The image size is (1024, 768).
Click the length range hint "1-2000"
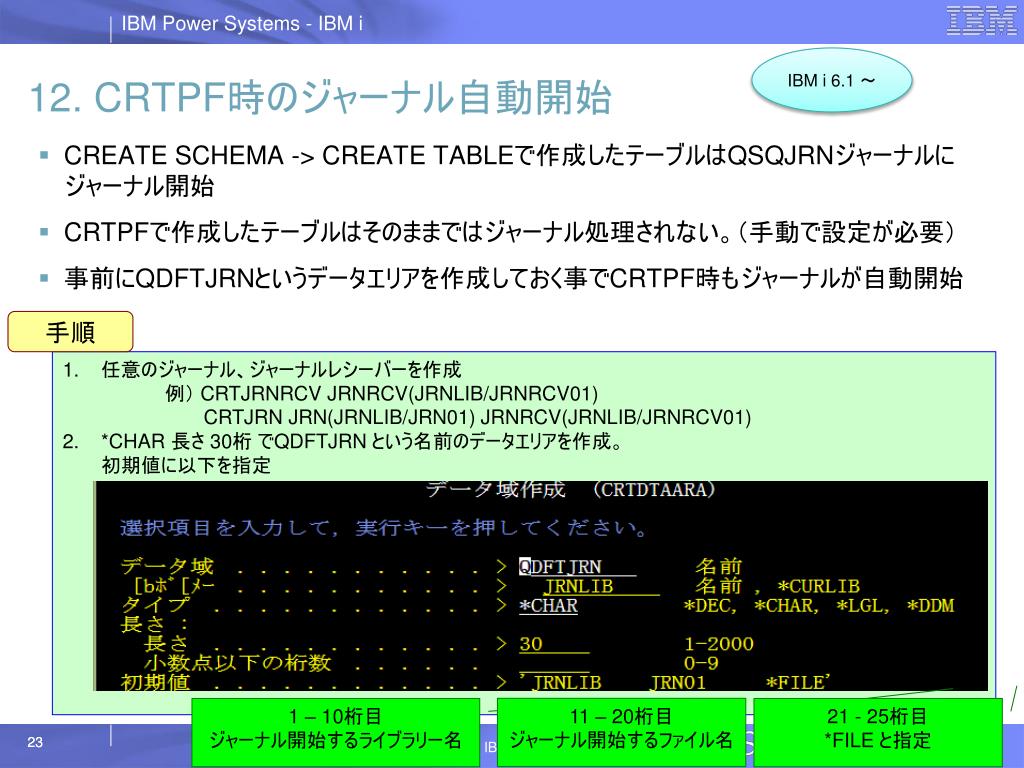click(719, 644)
